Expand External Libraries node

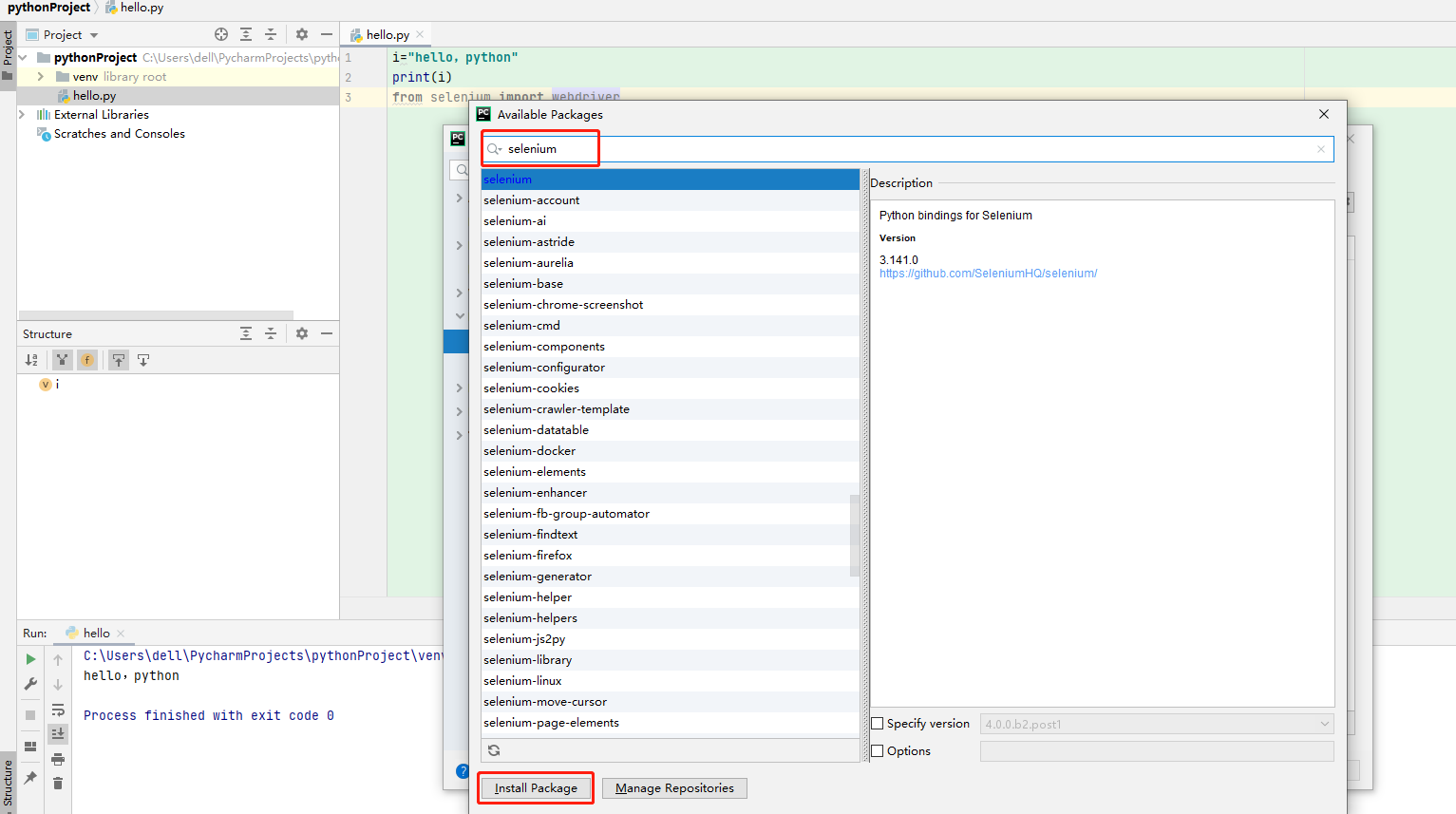23,115
